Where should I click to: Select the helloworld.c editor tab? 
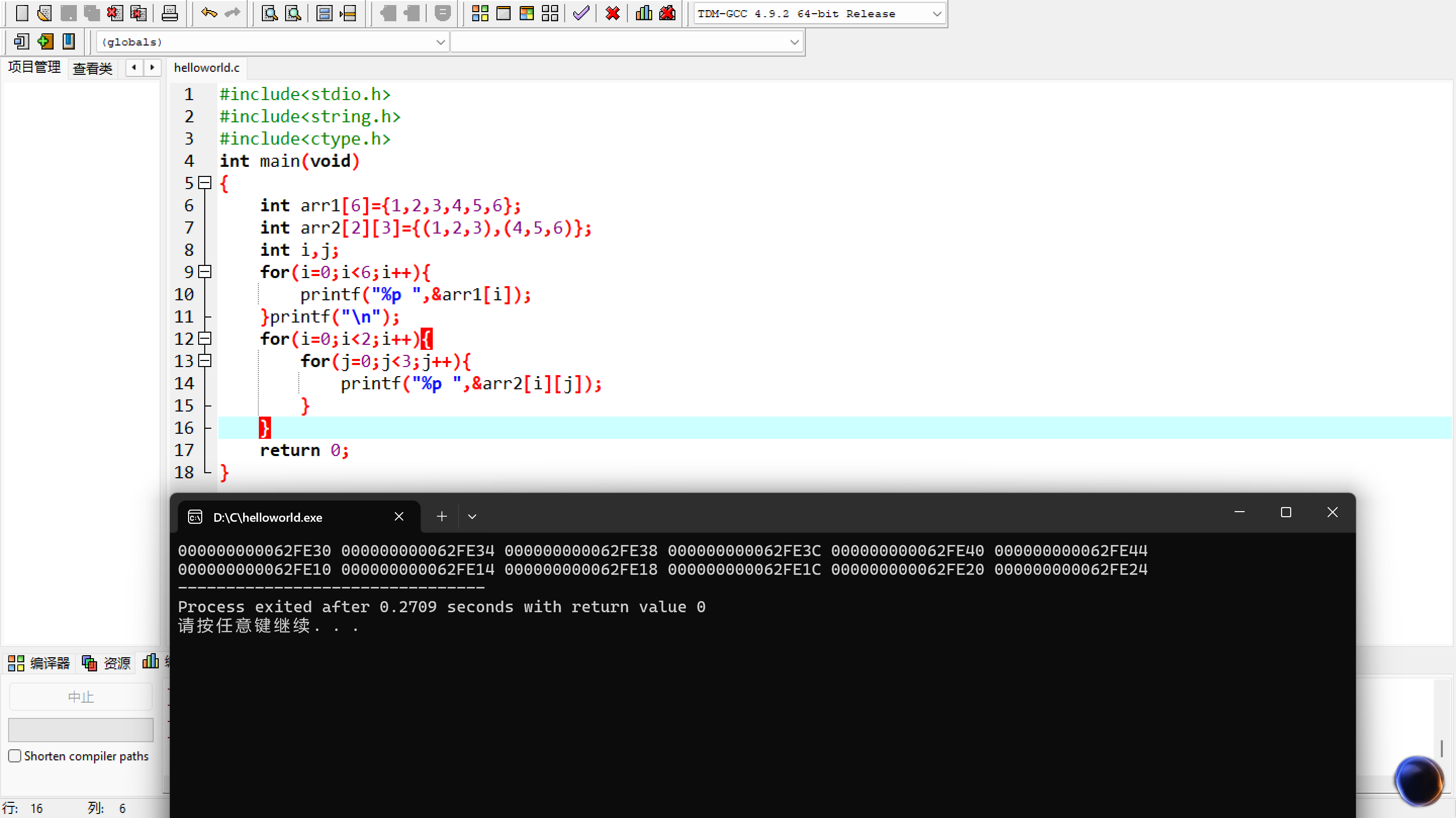pyautogui.click(x=206, y=68)
